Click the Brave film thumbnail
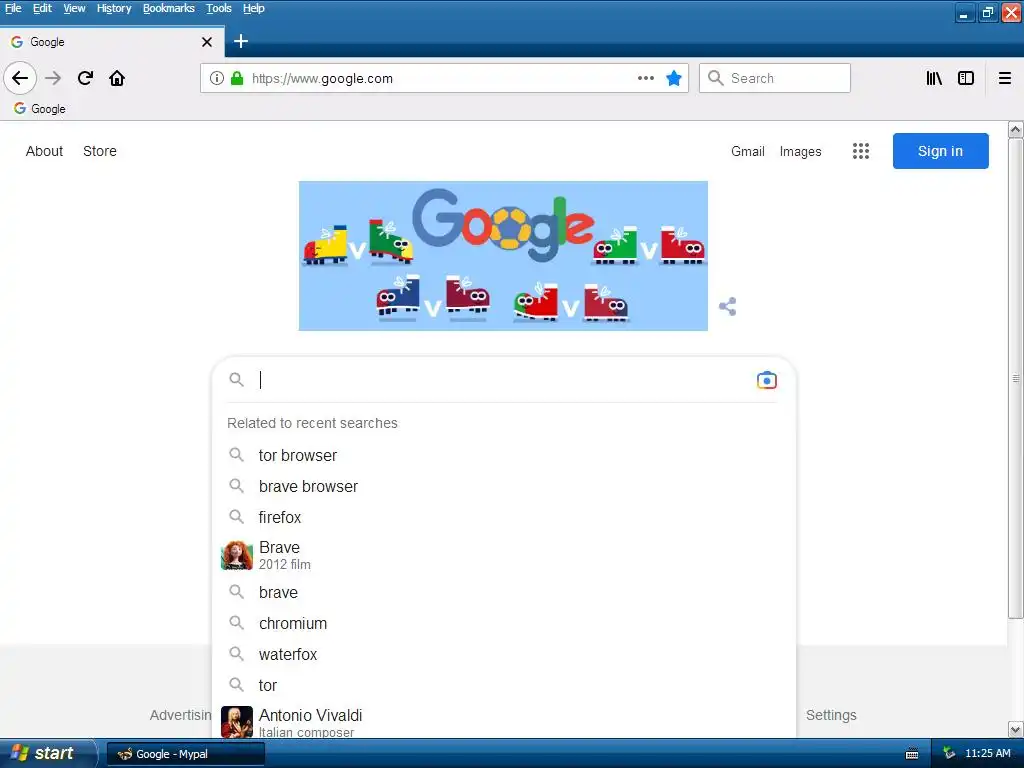This screenshot has width=1024, height=768. tap(236, 555)
